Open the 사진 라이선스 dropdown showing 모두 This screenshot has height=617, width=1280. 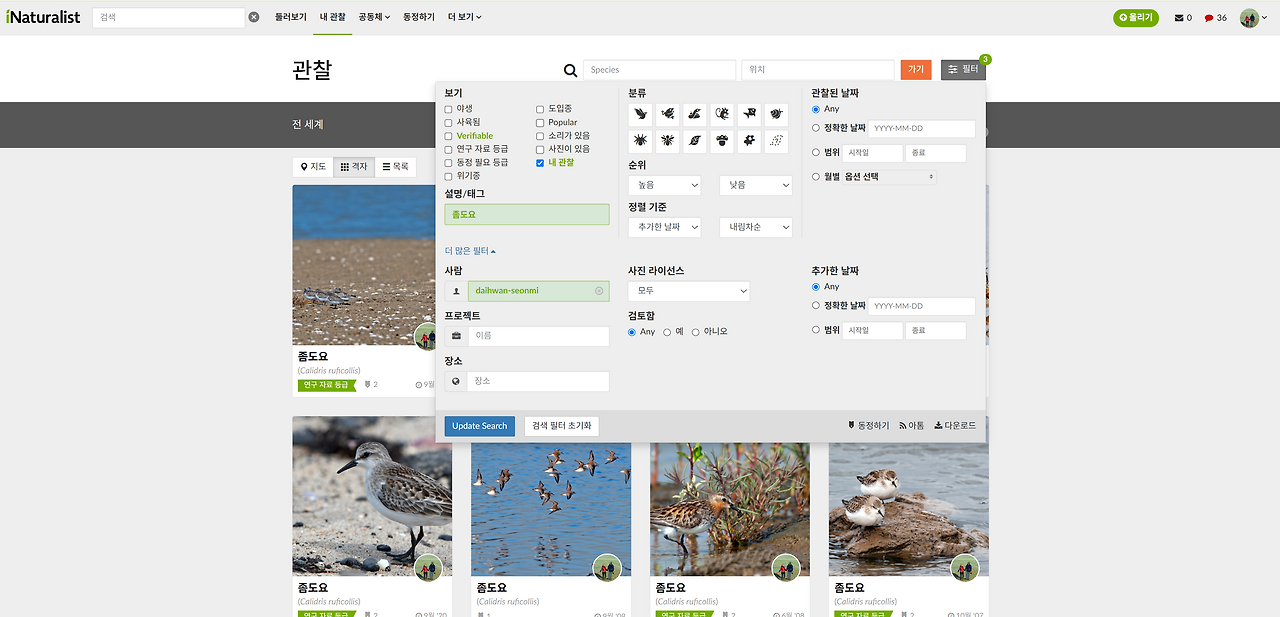pyautogui.click(x=688, y=290)
